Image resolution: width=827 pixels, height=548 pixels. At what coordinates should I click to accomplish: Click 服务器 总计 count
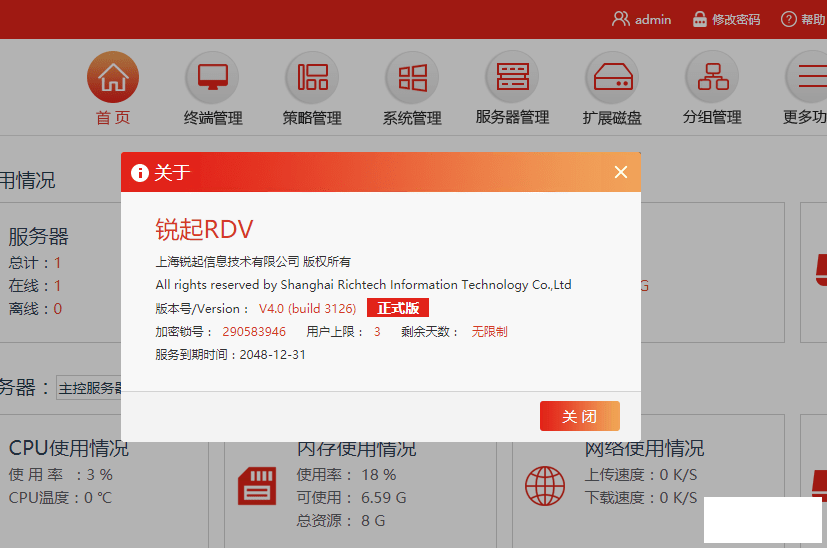pyautogui.click(x=57, y=263)
